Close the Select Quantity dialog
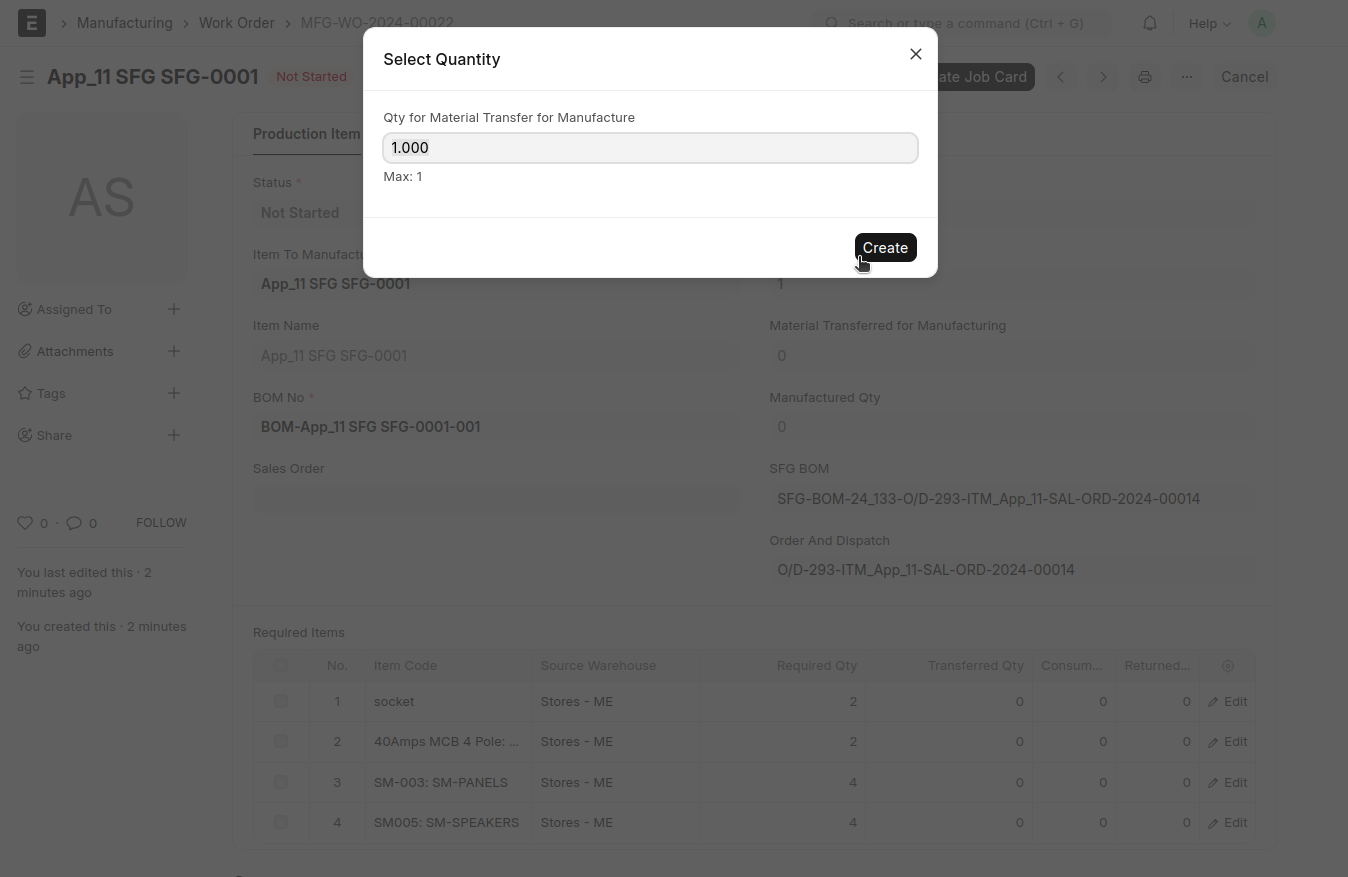This screenshot has height=877, width=1348. coord(915,54)
